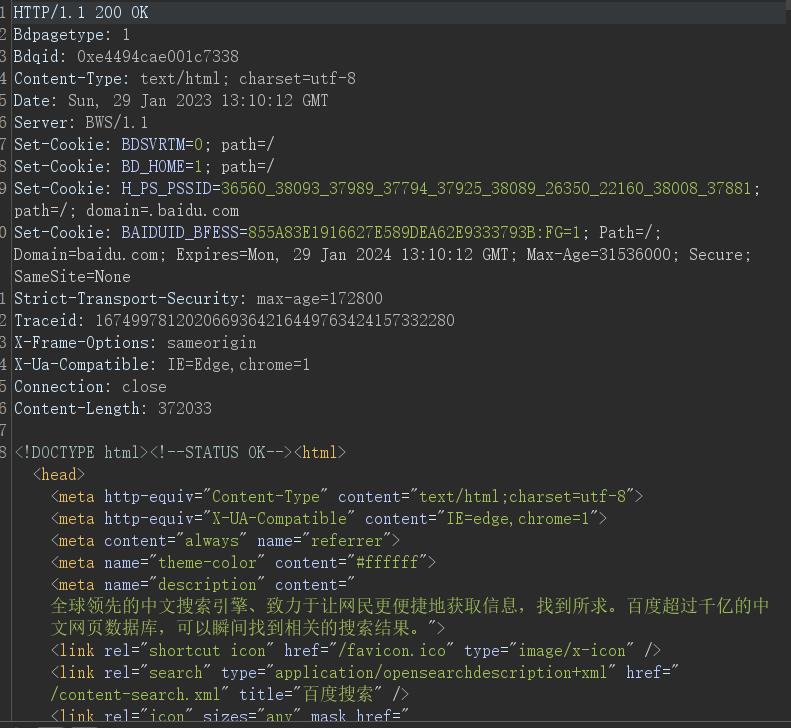Click "path=/; domain=.baidu.com" line

[x=126, y=210]
